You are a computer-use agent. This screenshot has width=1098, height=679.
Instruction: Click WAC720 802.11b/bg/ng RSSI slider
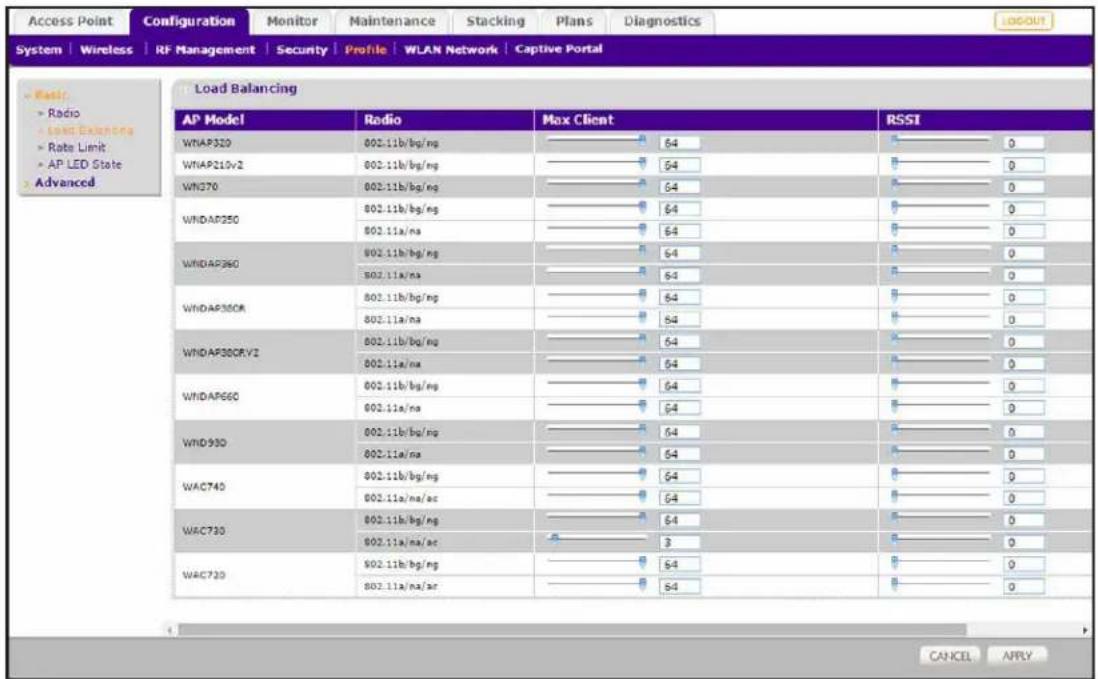[x=940, y=562]
